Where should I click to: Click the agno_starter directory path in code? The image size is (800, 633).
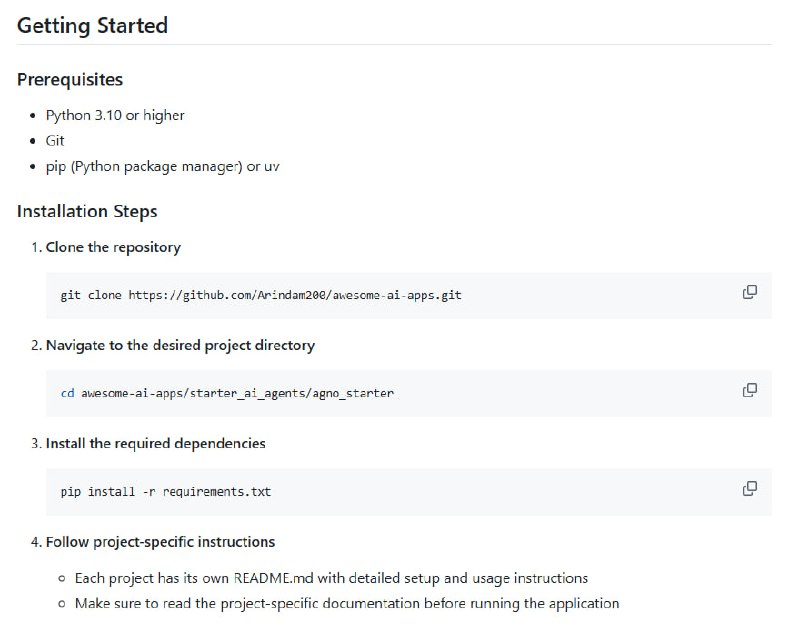point(237,393)
